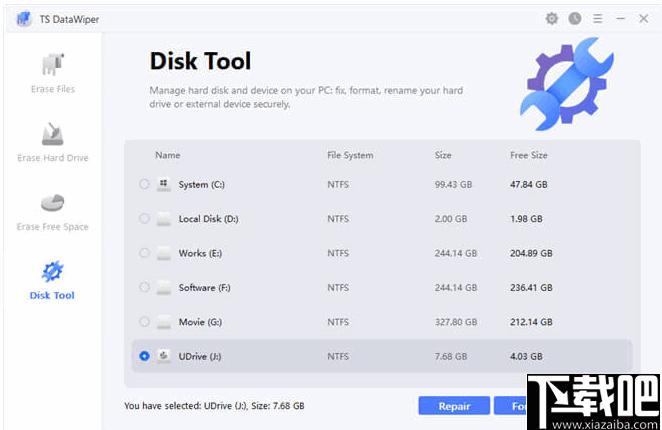This screenshot has width=662, height=430.
Task: Click the Works (E:) drive icon
Action: 164,253
